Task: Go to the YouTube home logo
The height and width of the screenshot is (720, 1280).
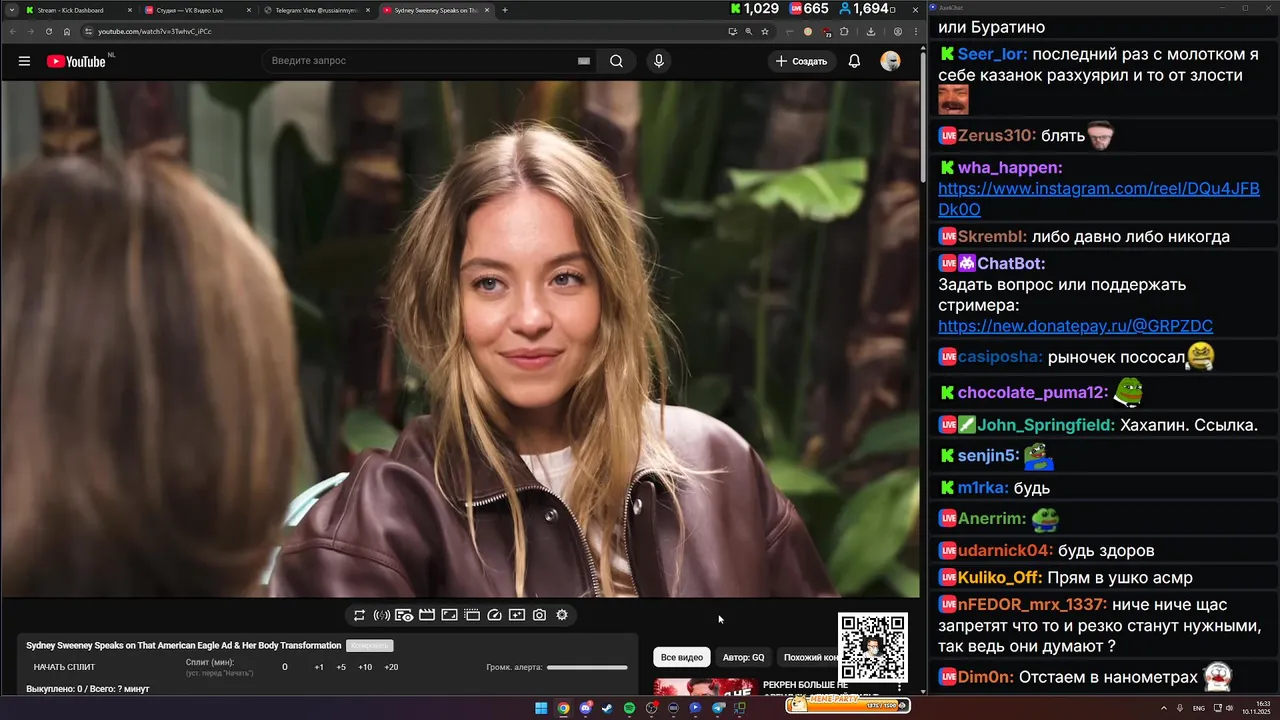Action: point(76,61)
